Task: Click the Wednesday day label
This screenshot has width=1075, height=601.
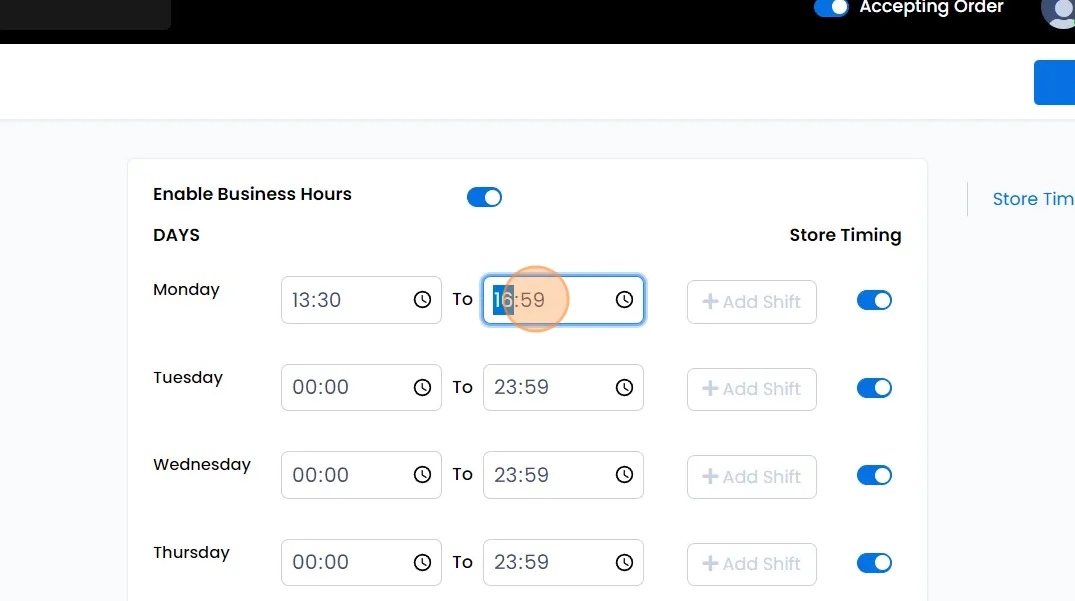Action: click(202, 465)
